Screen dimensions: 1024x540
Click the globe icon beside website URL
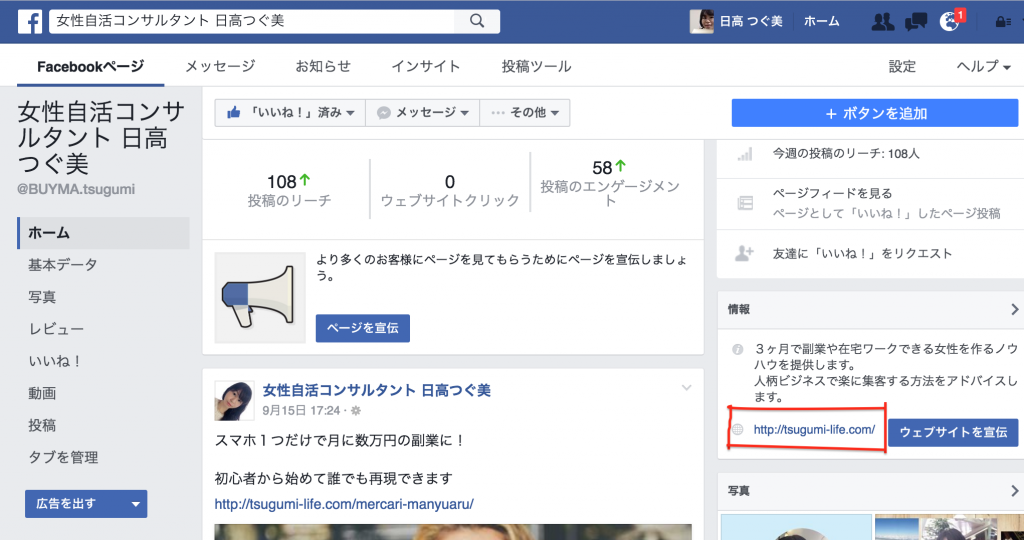click(738, 430)
